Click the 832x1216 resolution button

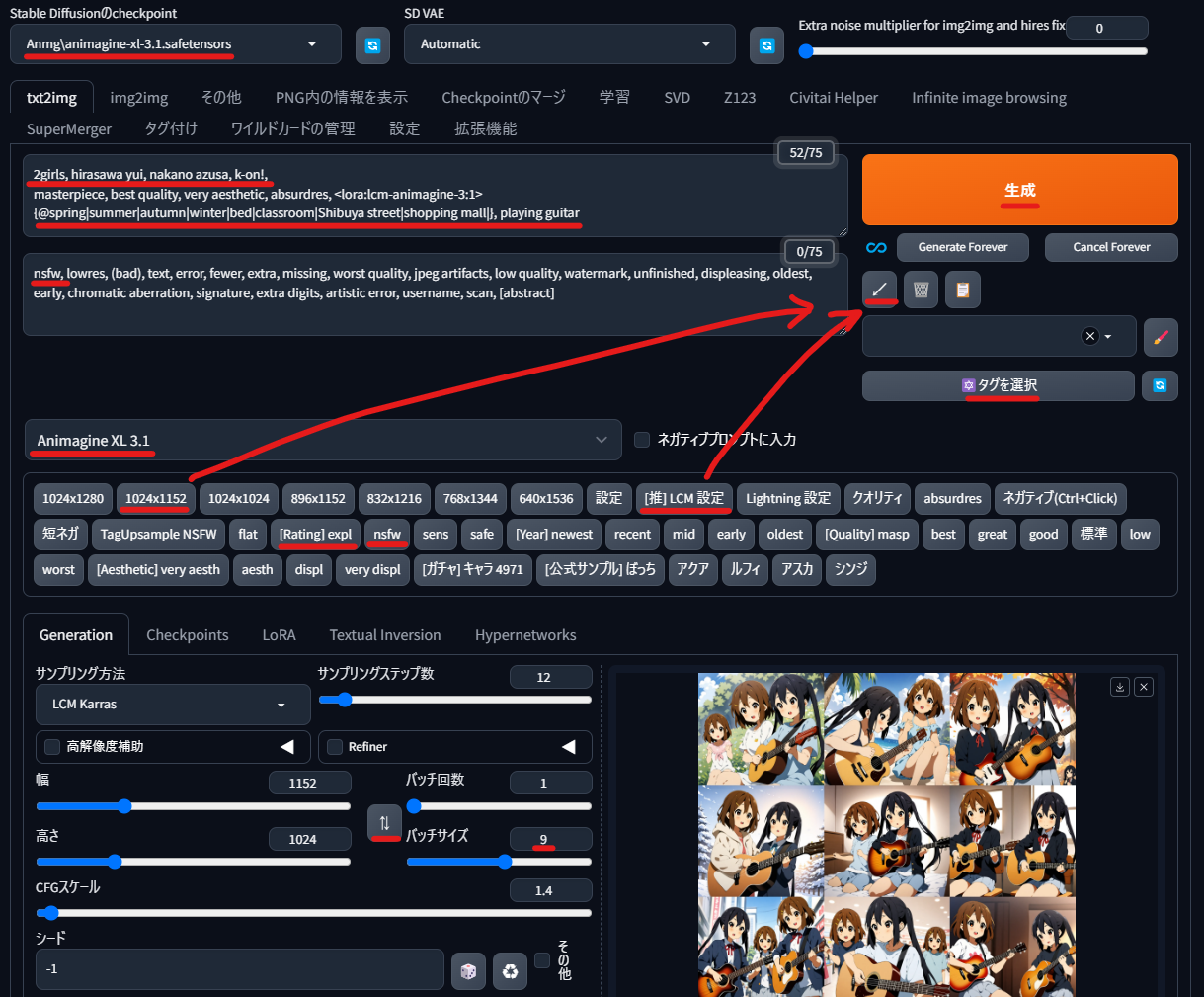pos(394,499)
